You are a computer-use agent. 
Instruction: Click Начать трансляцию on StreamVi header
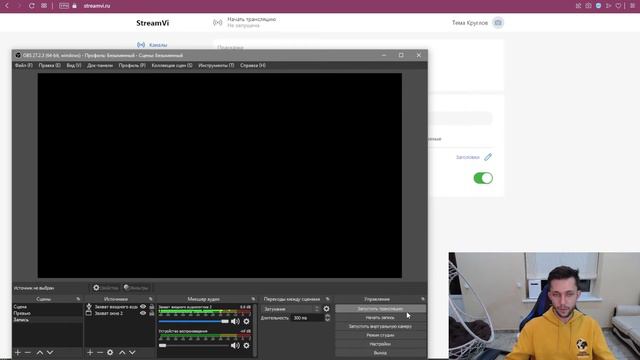pos(251,19)
